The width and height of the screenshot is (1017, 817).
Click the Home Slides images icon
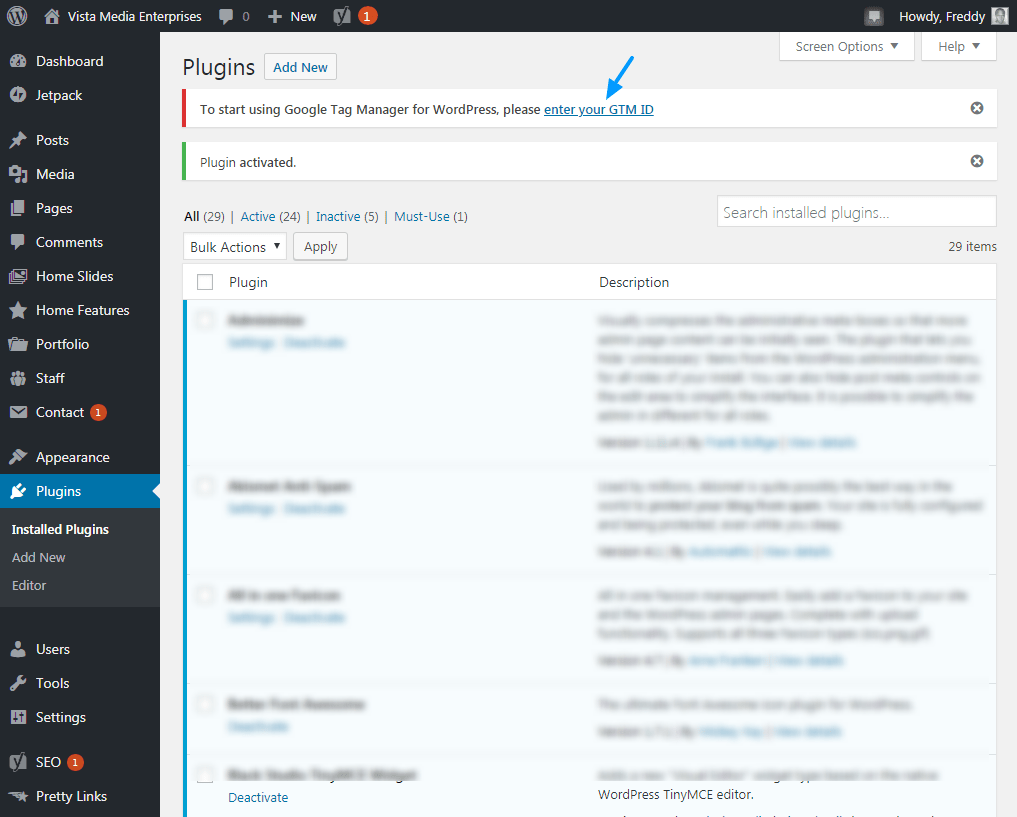pyautogui.click(x=18, y=276)
